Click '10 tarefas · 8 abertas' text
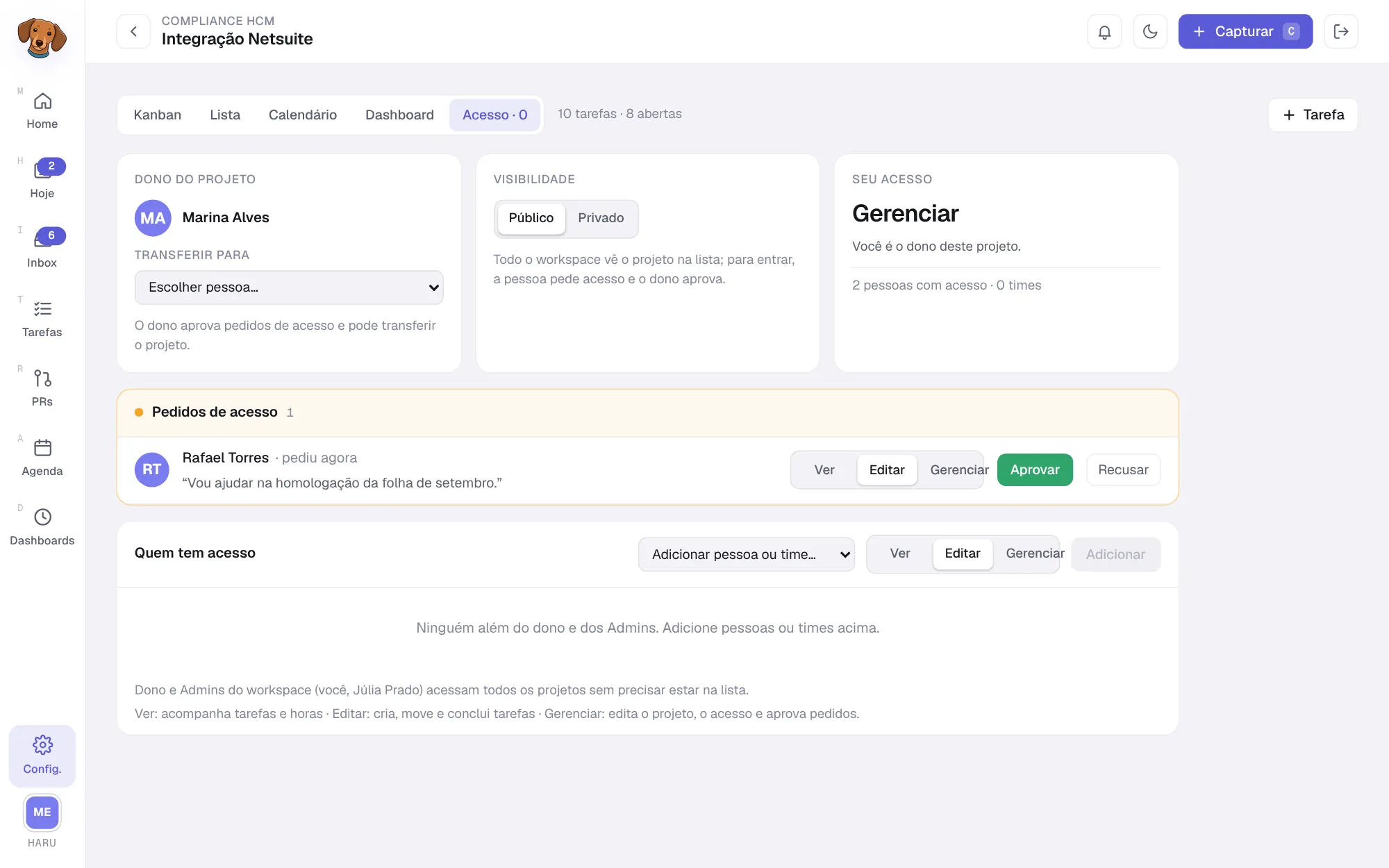This screenshot has height=868, width=1389. [x=619, y=114]
